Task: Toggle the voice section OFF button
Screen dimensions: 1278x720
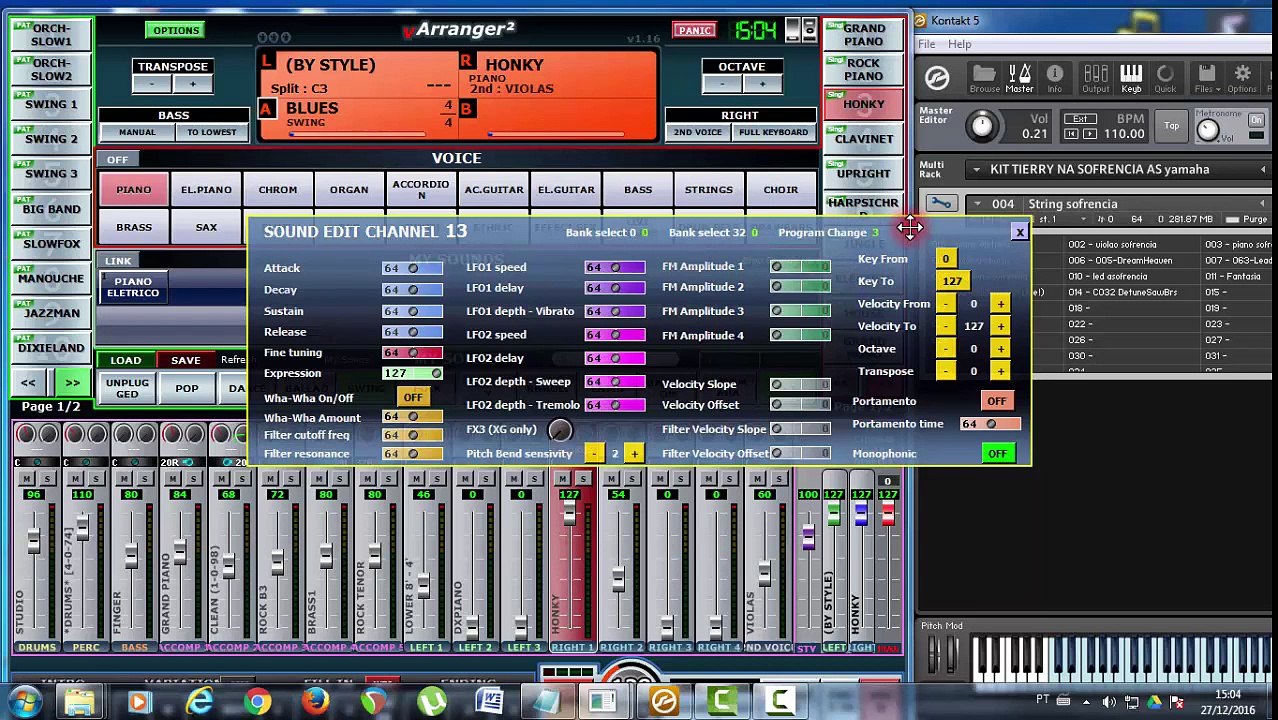Action: (117, 160)
